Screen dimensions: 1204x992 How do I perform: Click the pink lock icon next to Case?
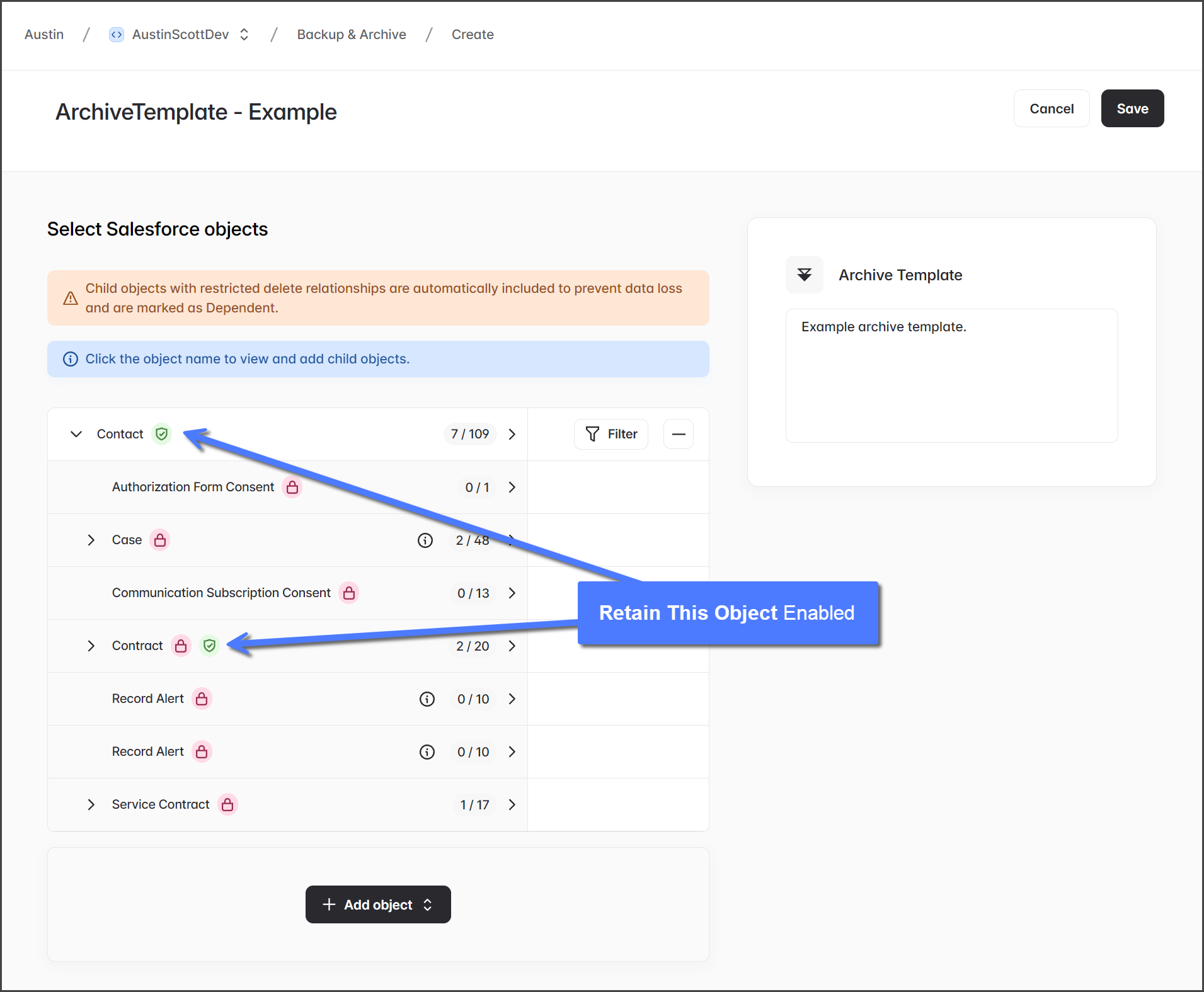(160, 540)
